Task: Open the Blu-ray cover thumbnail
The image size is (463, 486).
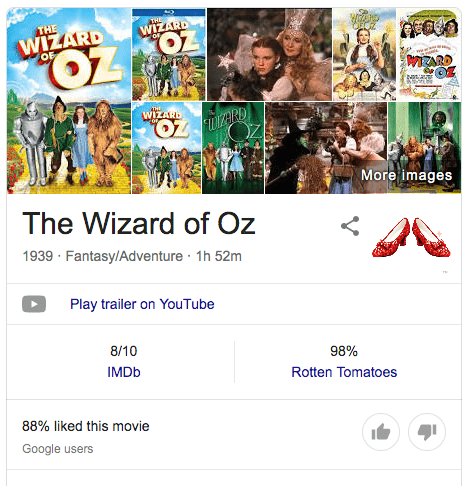Action: point(169,54)
